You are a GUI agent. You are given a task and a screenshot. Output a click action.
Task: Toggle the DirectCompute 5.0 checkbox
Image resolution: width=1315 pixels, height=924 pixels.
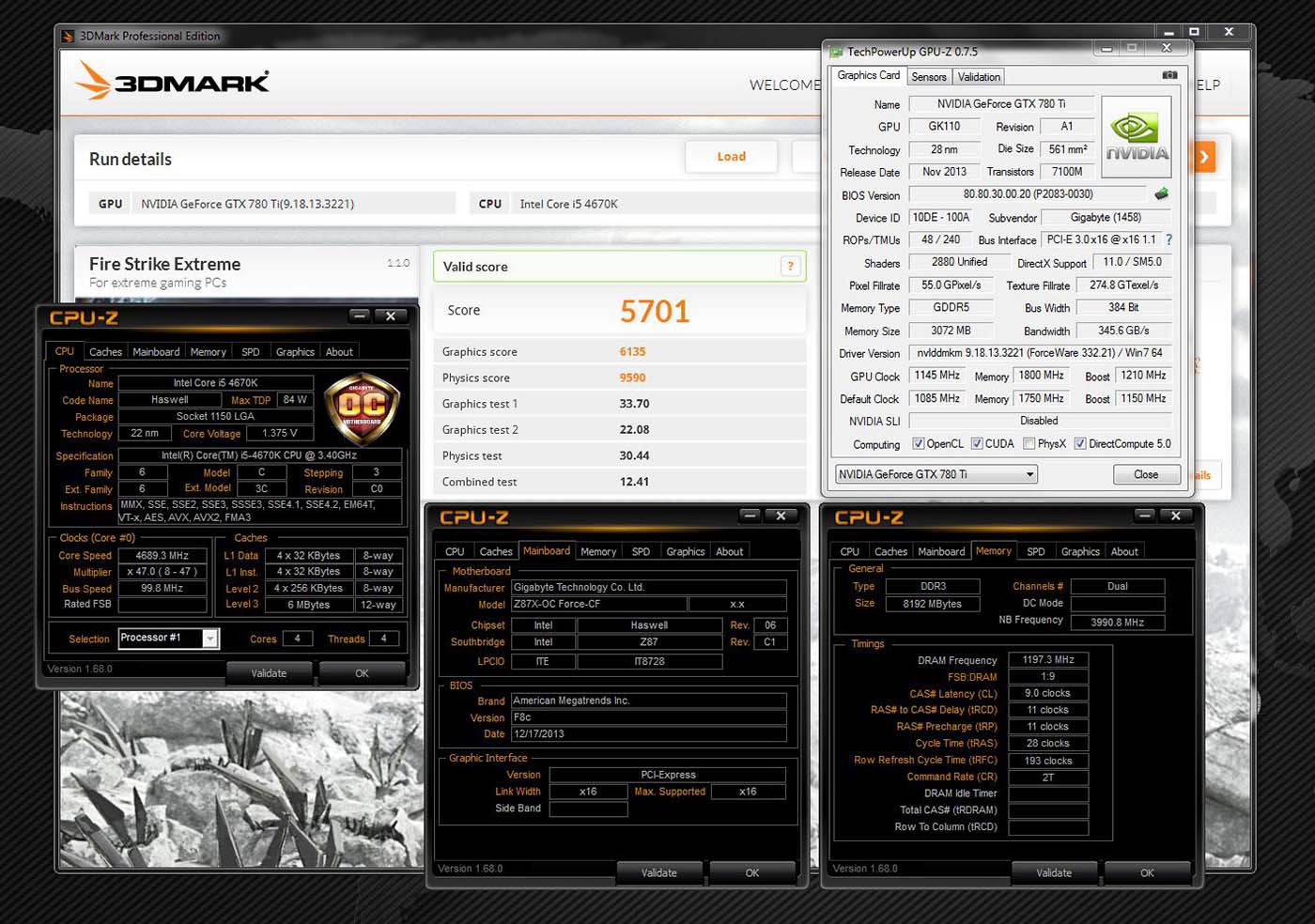point(1080,444)
